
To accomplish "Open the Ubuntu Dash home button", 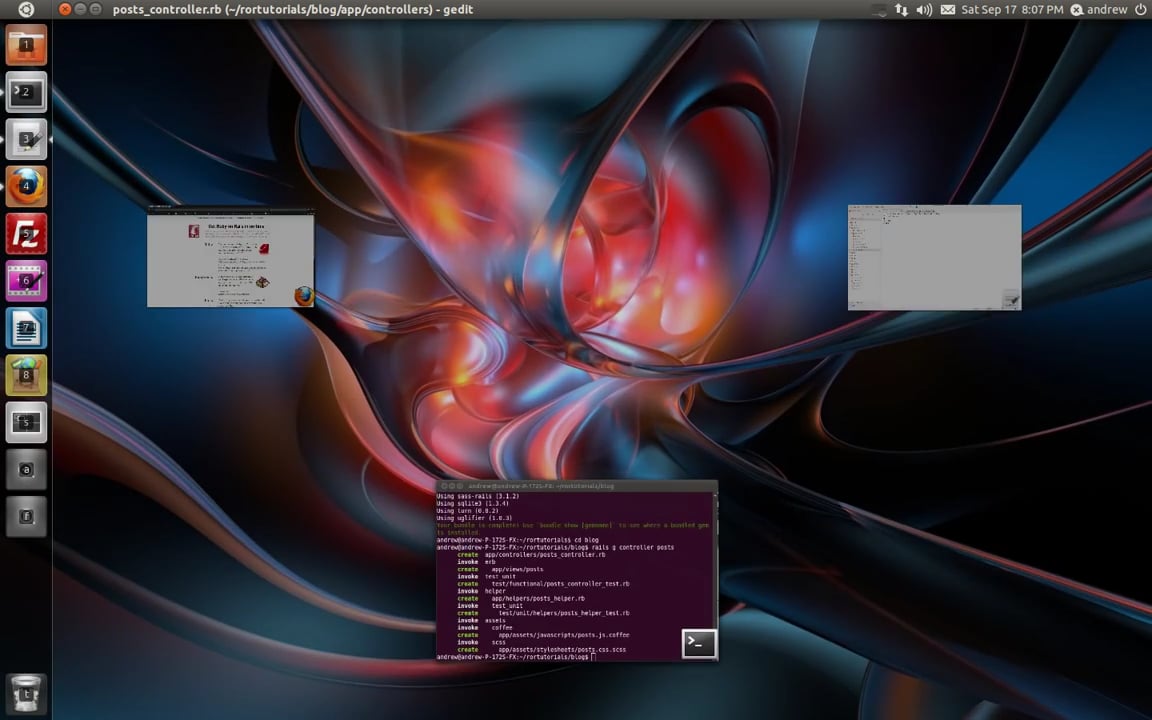I will click(26, 9).
